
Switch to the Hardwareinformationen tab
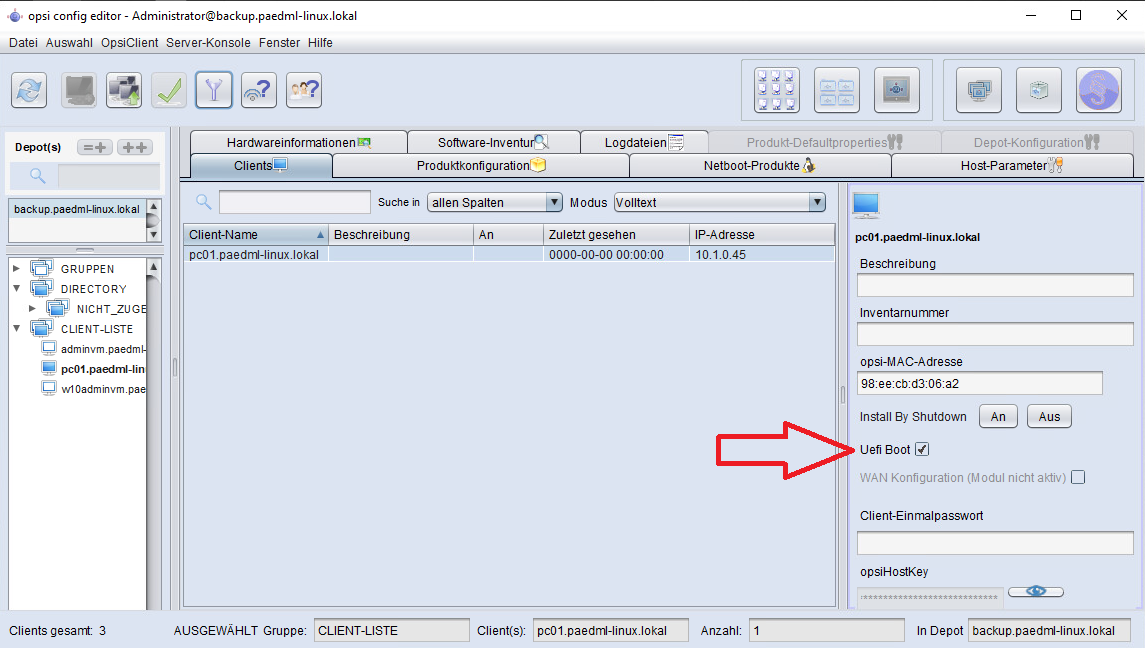298,143
